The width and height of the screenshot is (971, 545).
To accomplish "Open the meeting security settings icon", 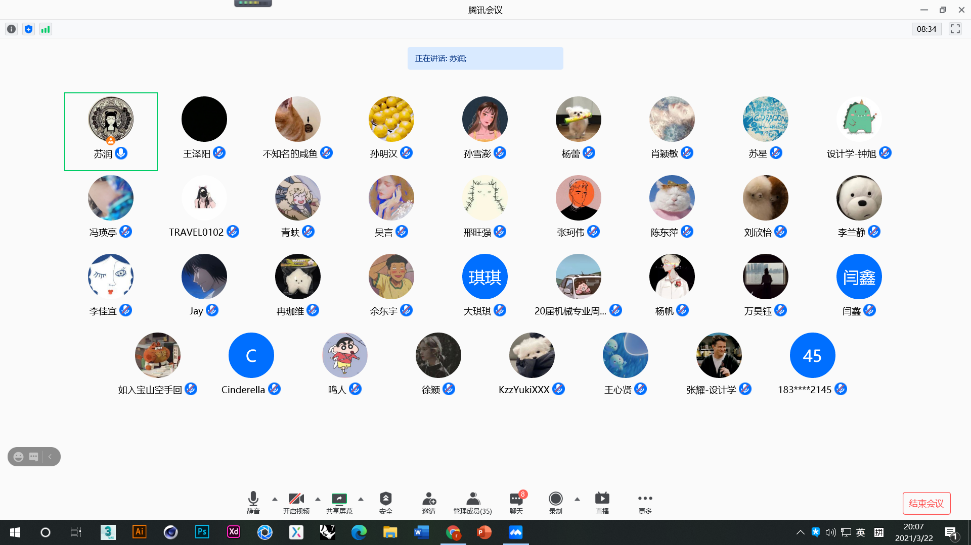I will pos(385,500).
